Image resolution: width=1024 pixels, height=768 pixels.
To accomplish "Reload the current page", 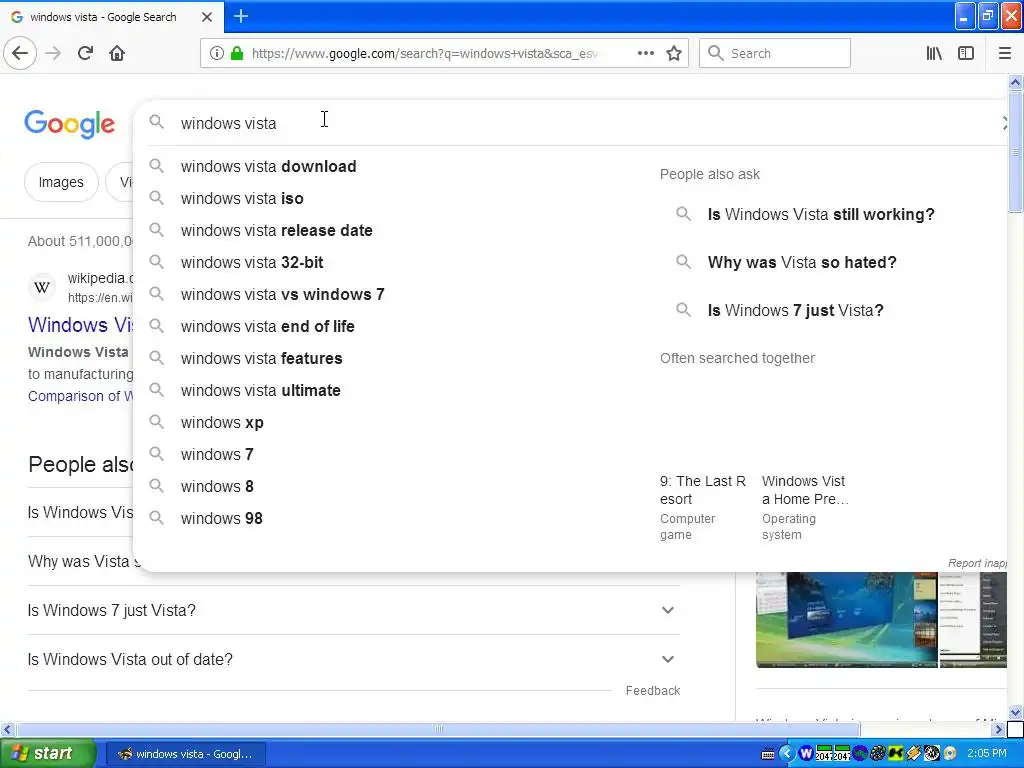I will pyautogui.click(x=85, y=53).
